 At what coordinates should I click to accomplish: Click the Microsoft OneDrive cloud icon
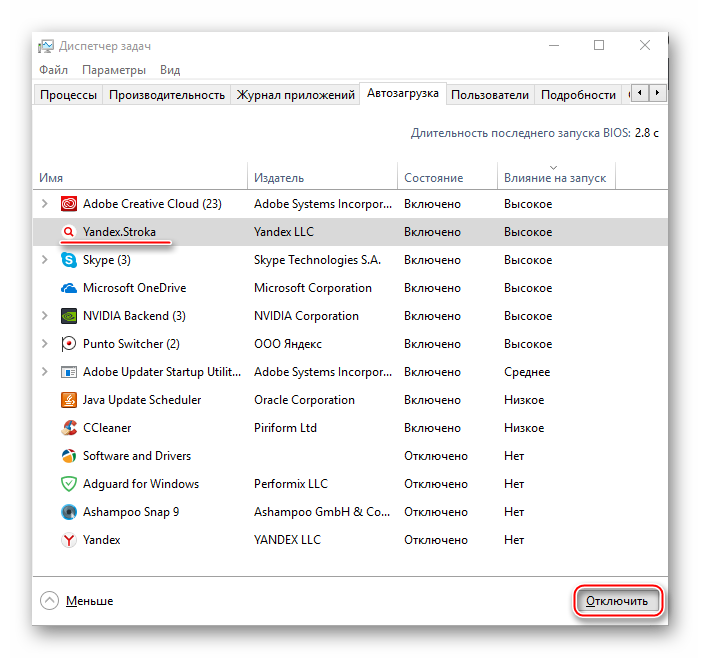click(69, 288)
